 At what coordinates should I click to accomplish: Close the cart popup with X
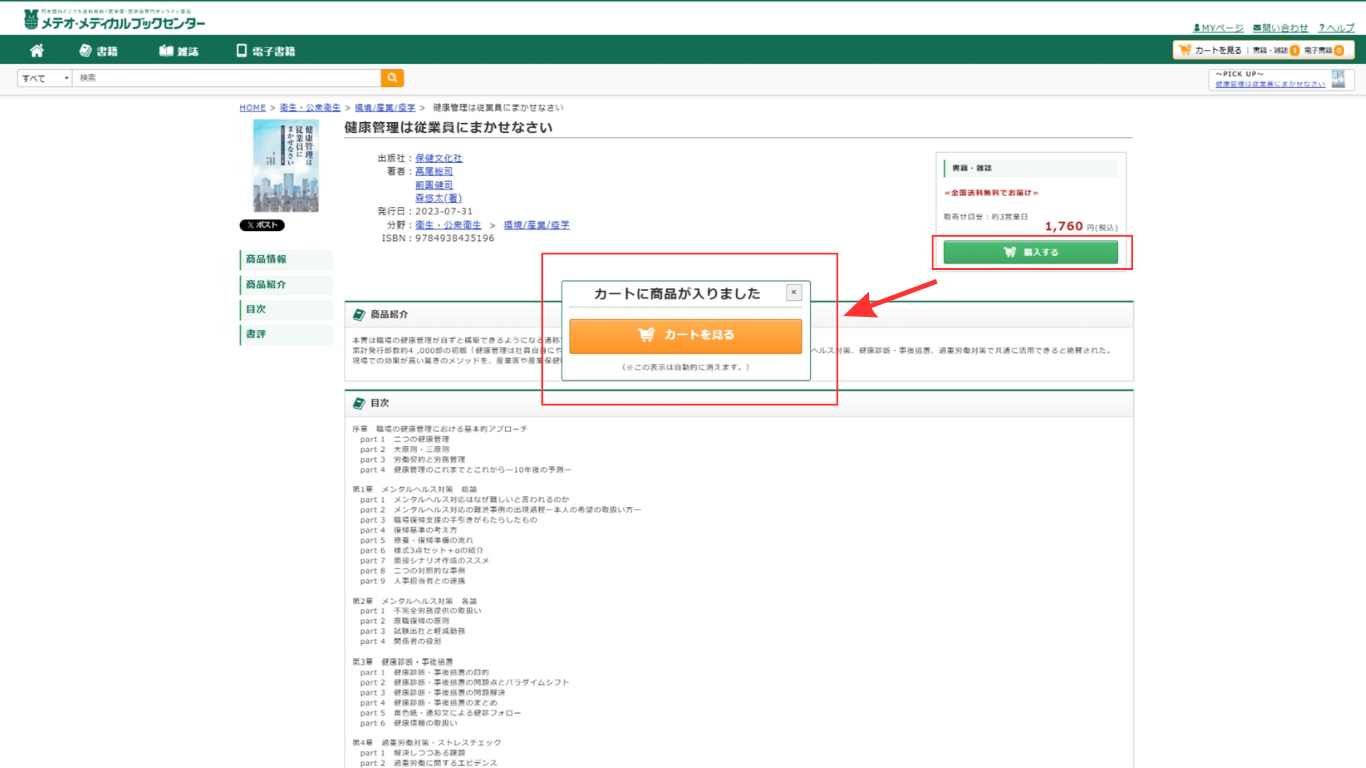793,293
